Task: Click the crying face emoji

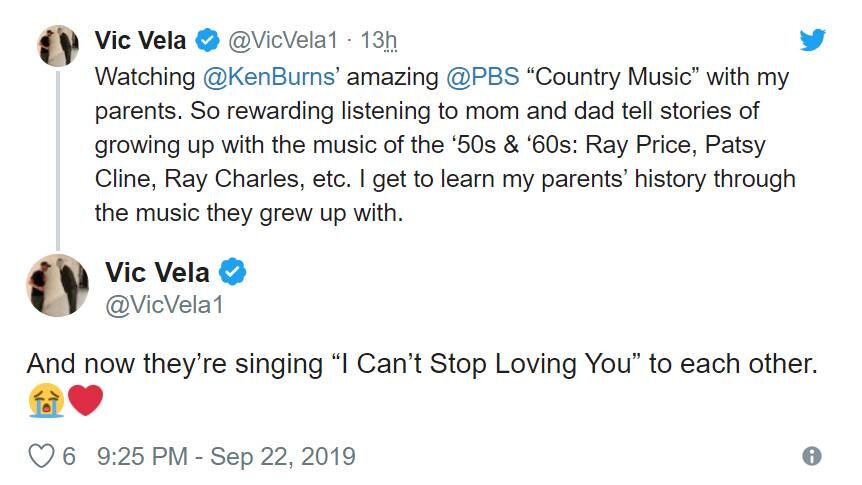Action: pyautogui.click(x=47, y=401)
